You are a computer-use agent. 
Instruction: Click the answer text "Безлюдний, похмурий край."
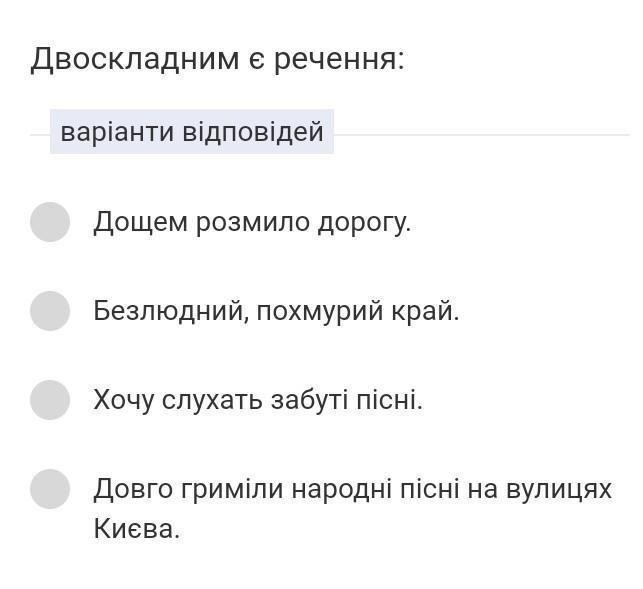point(276,311)
